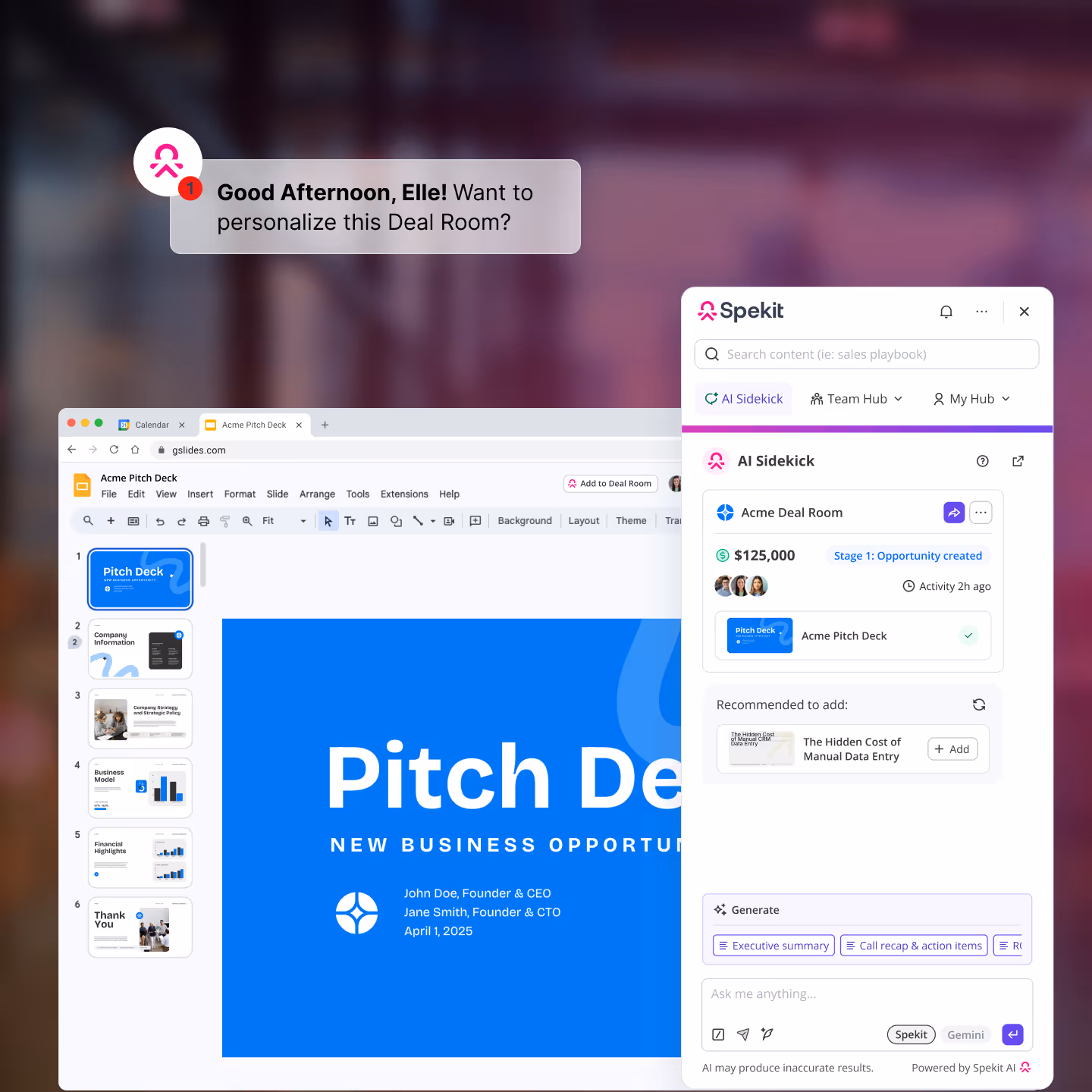This screenshot has width=1092, height=1092.
Task: Add comment toolbar icon
Action: [x=475, y=521]
